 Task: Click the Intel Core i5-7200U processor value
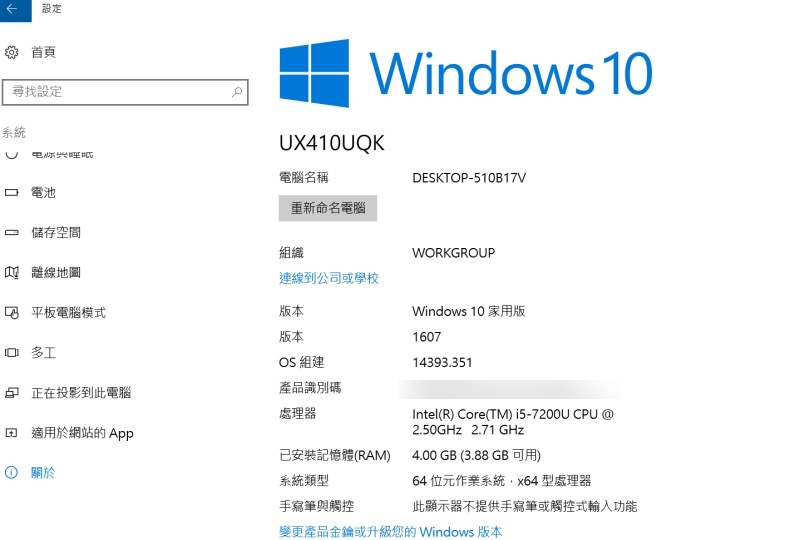(513, 422)
